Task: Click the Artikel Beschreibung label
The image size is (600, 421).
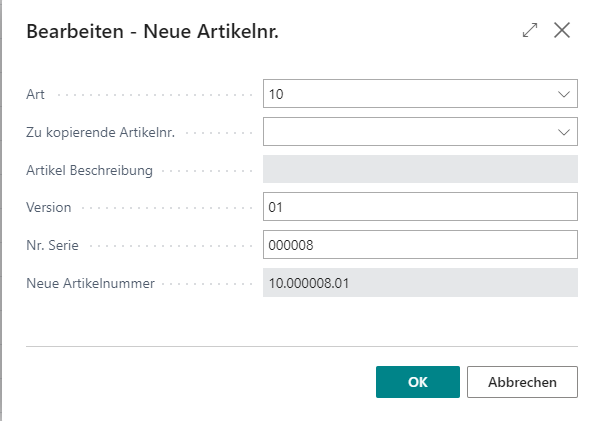Action: tap(89, 170)
